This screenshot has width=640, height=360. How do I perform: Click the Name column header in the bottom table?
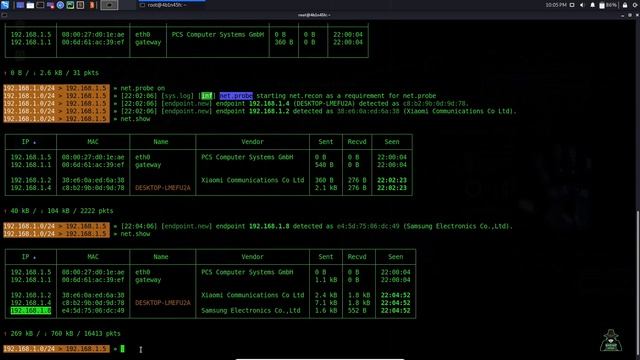click(x=161, y=257)
